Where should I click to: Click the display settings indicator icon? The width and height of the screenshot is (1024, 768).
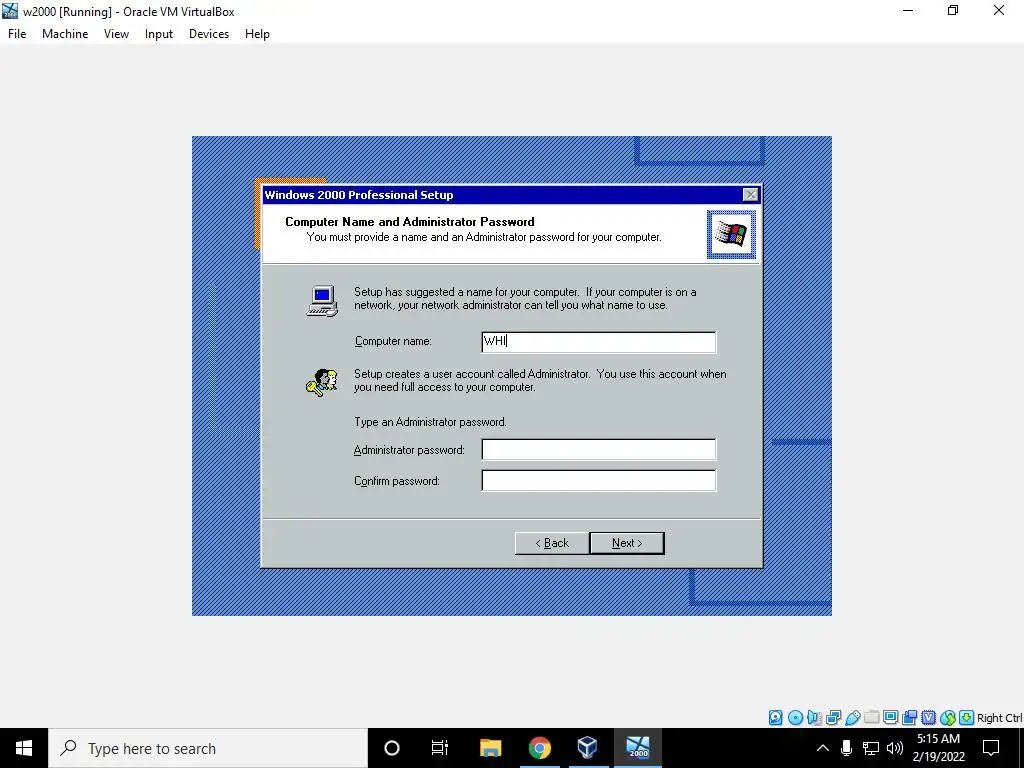coord(890,717)
